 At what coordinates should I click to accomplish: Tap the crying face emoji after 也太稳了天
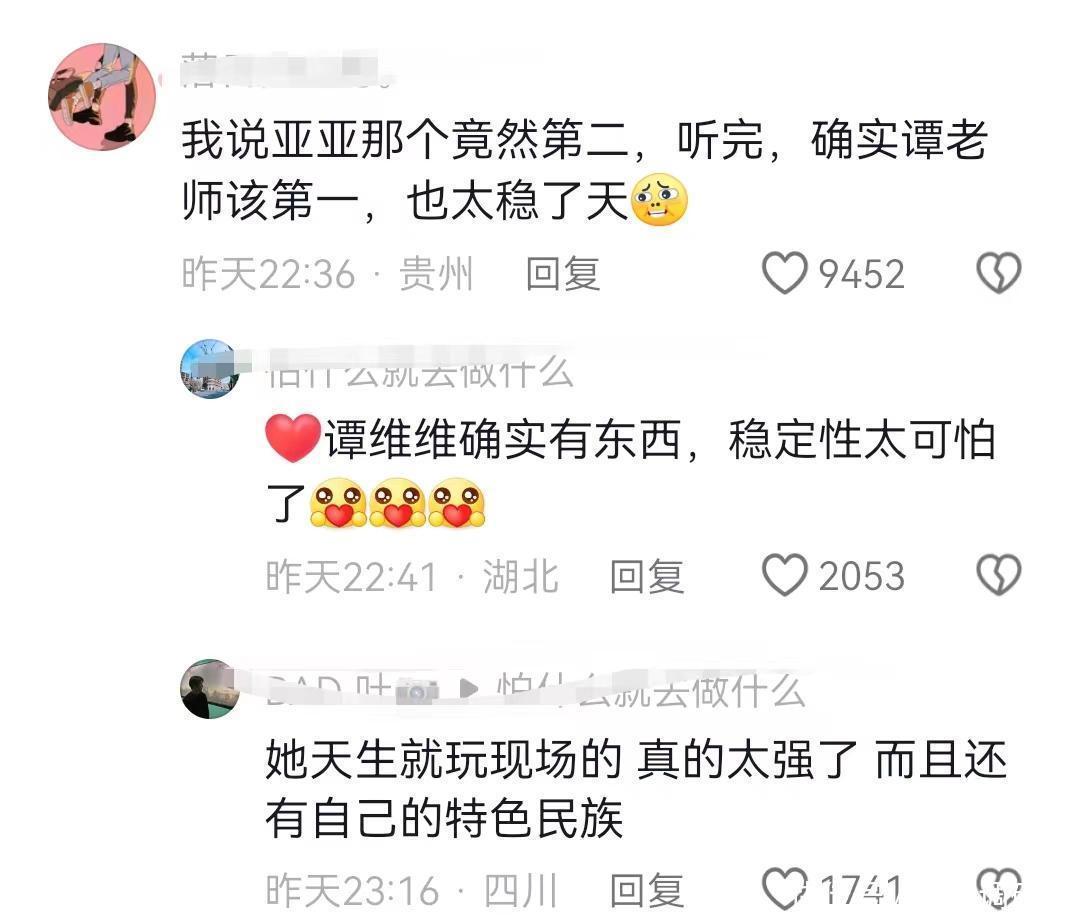(x=659, y=200)
